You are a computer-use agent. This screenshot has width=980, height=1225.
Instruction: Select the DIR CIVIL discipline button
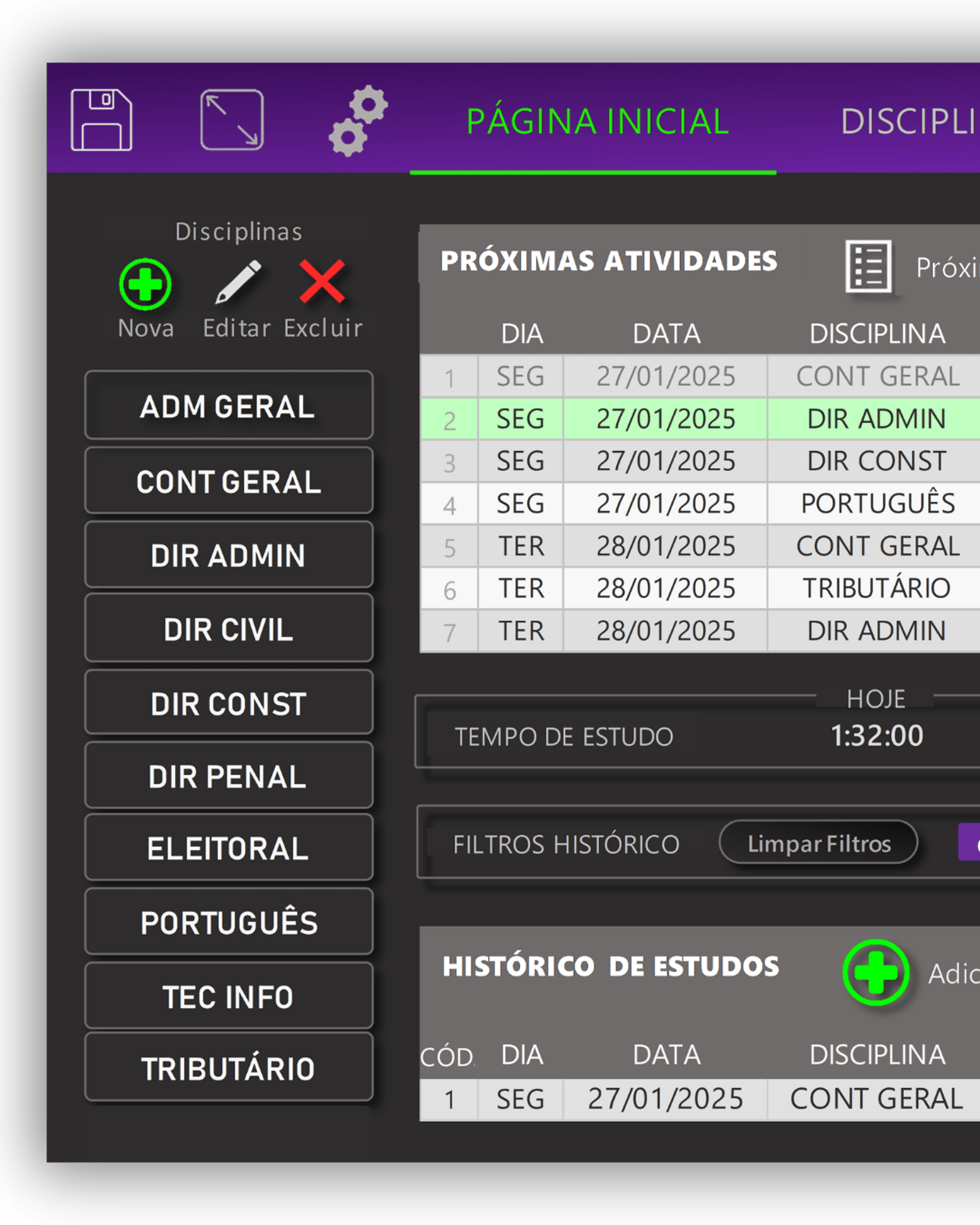coord(228,628)
